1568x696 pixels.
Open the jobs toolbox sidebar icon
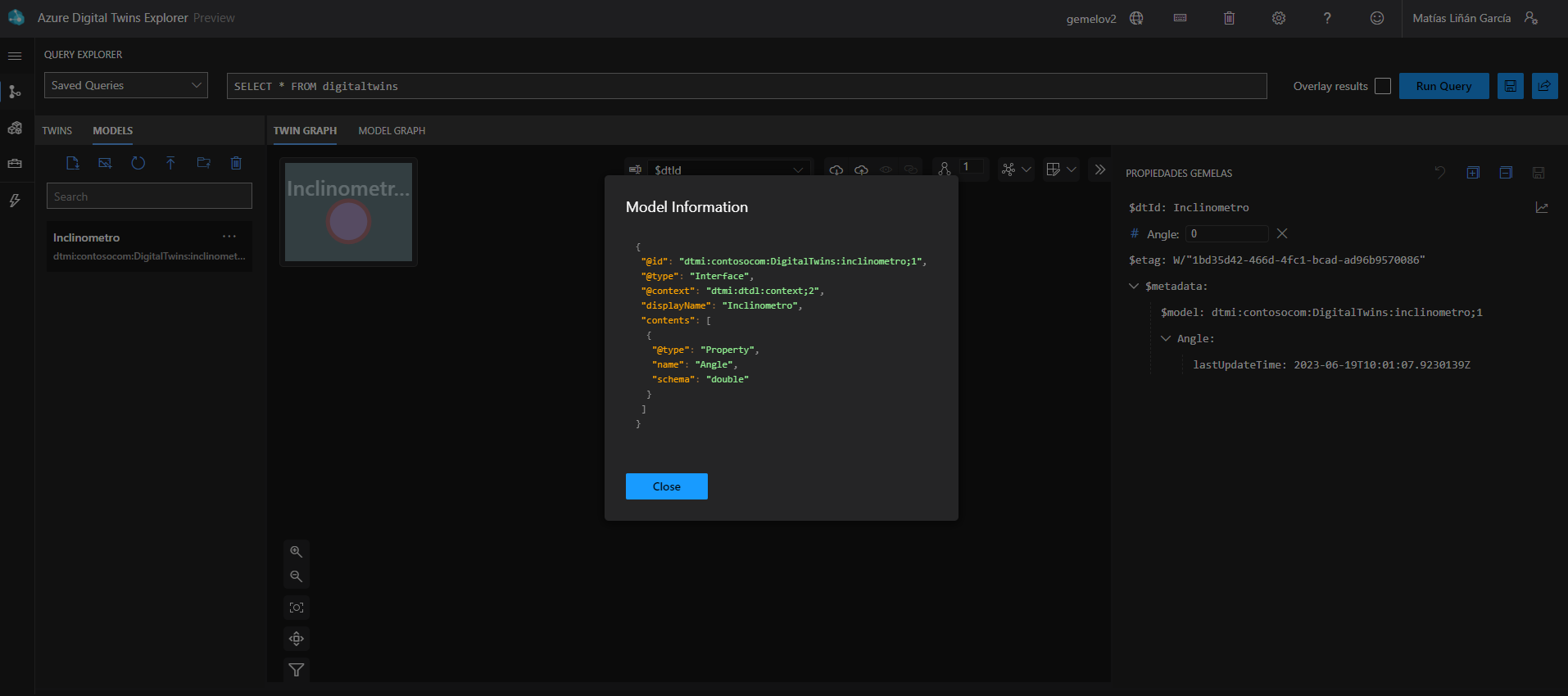pos(15,164)
